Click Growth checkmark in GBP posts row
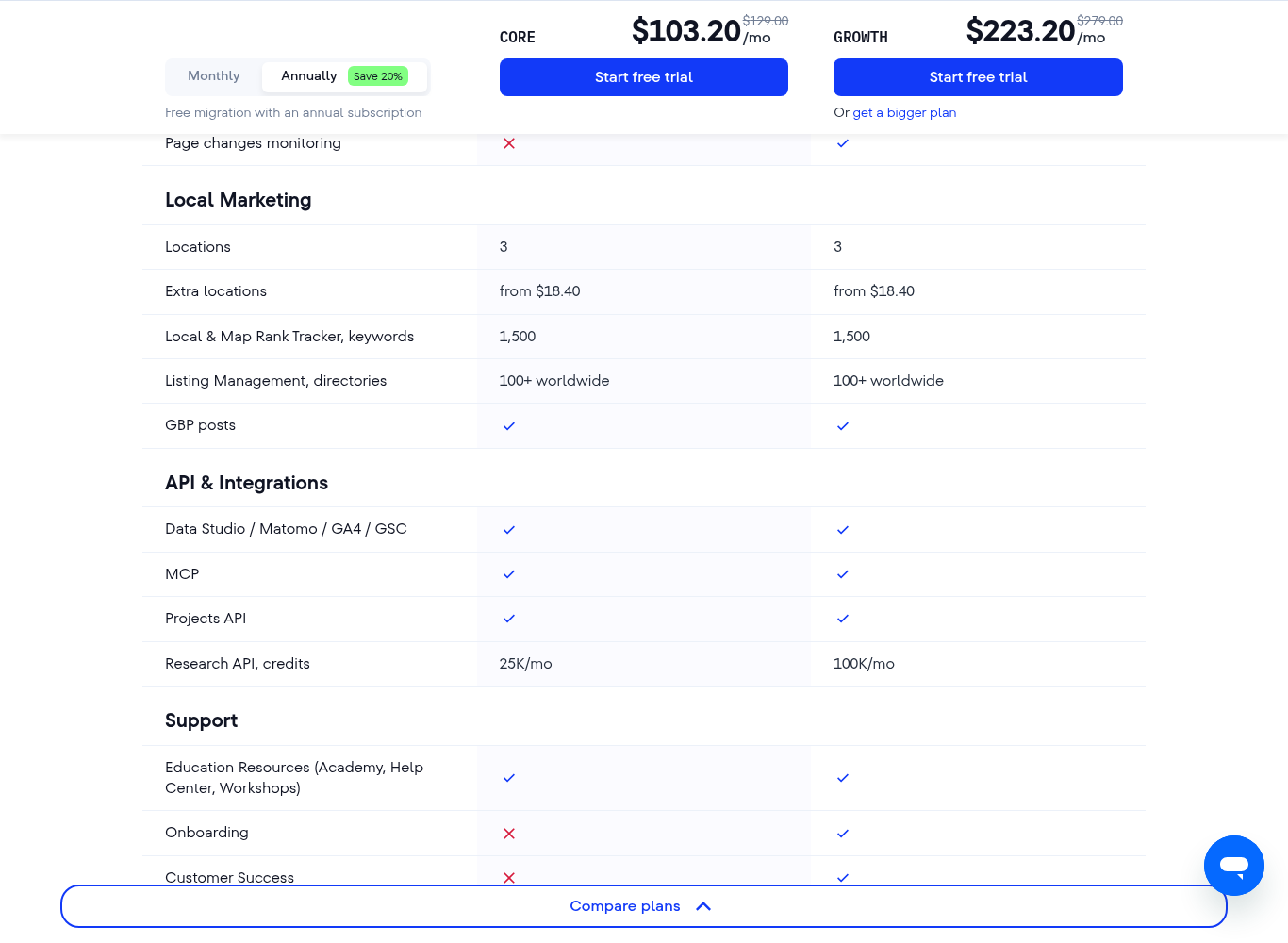 tap(843, 426)
